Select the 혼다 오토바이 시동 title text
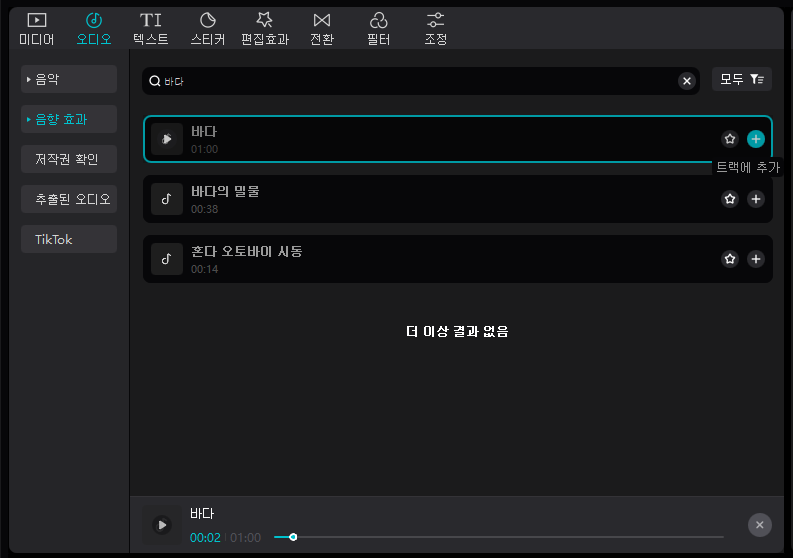The height and width of the screenshot is (558, 793). pyautogui.click(x=246, y=251)
